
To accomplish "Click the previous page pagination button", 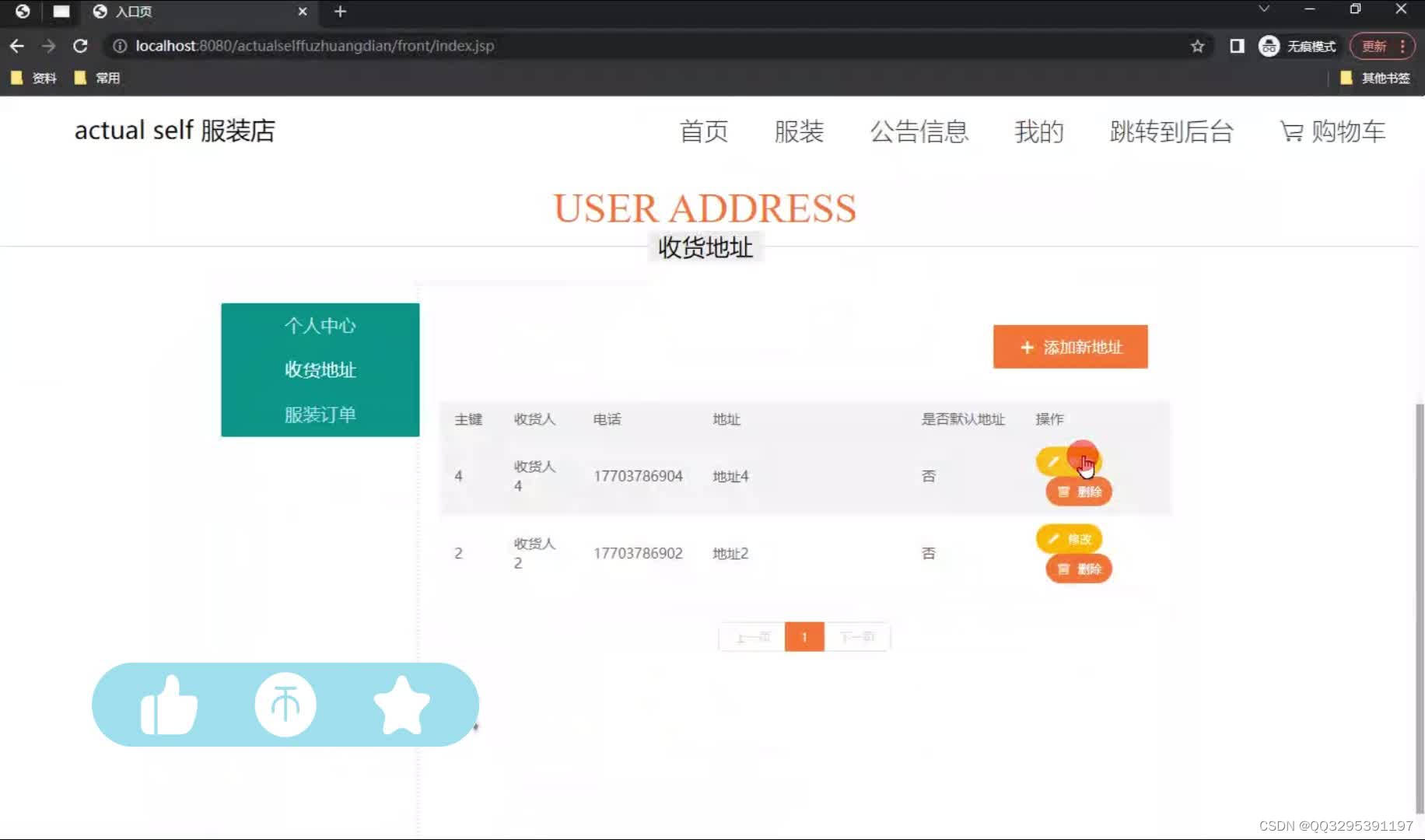I will [752, 637].
